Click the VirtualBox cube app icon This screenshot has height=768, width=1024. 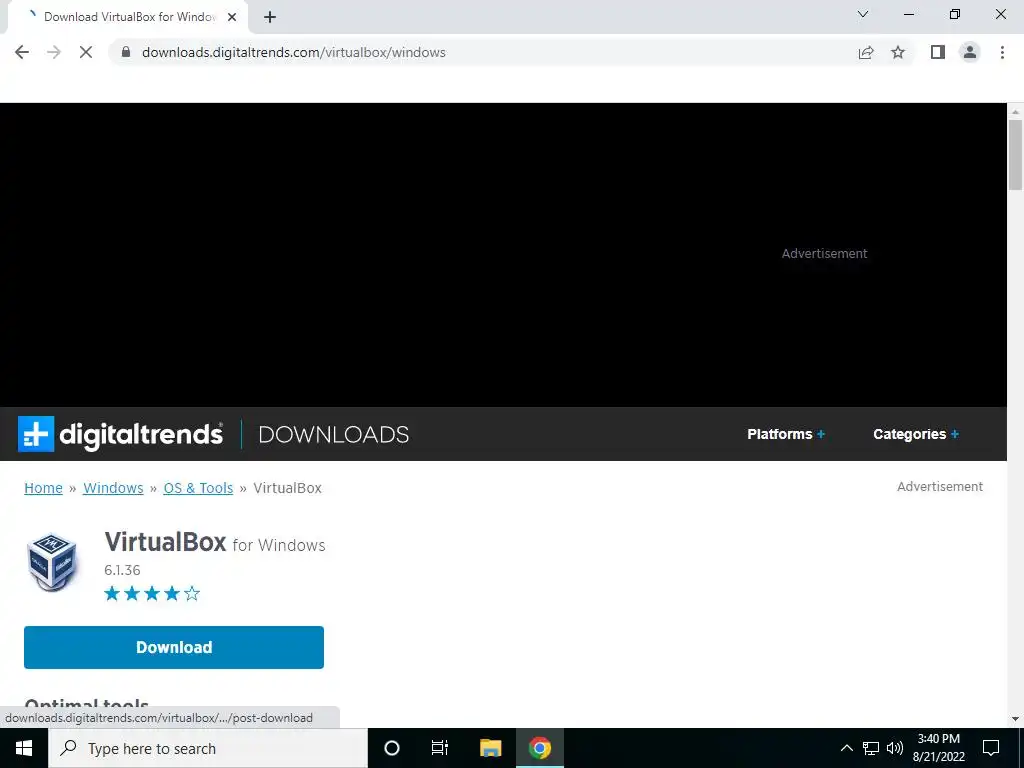tap(52, 562)
